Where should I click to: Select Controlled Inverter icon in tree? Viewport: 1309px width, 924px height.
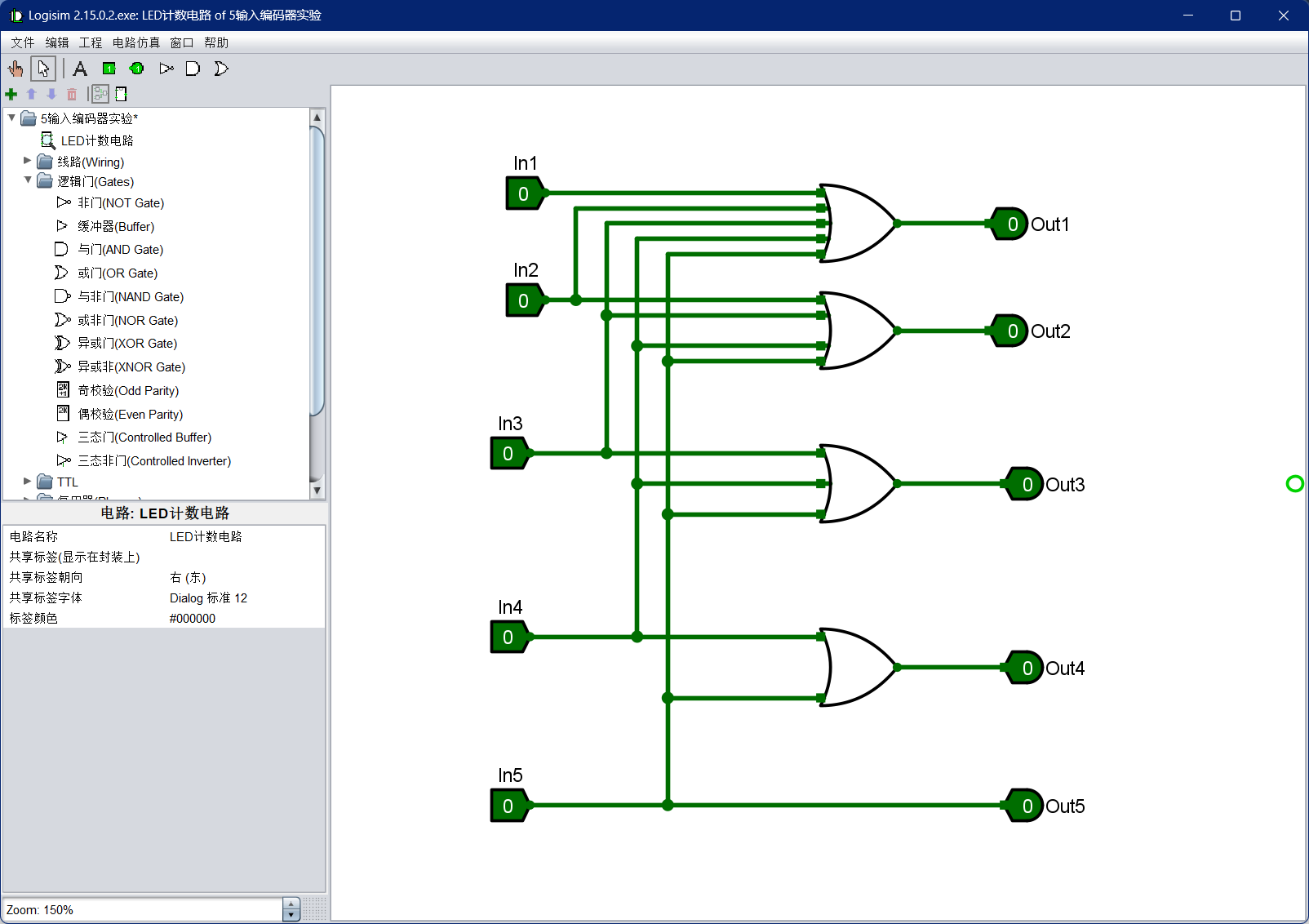coord(64,461)
